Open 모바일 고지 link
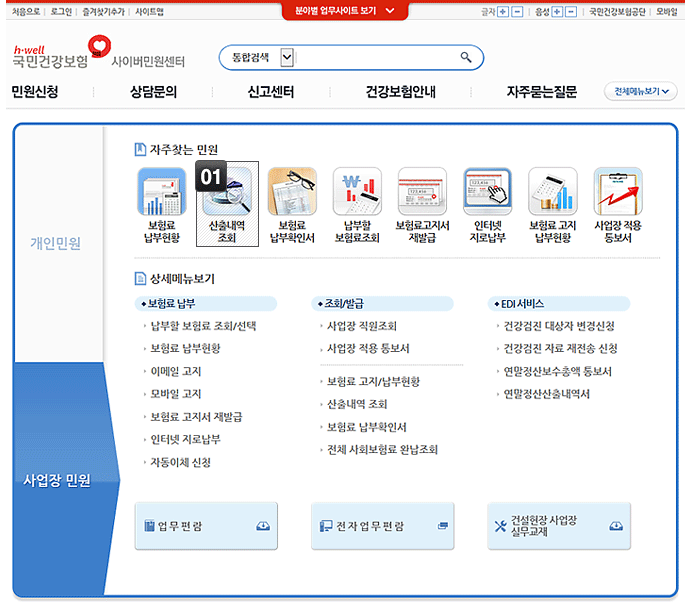This screenshot has width=690, height=608. point(176,394)
